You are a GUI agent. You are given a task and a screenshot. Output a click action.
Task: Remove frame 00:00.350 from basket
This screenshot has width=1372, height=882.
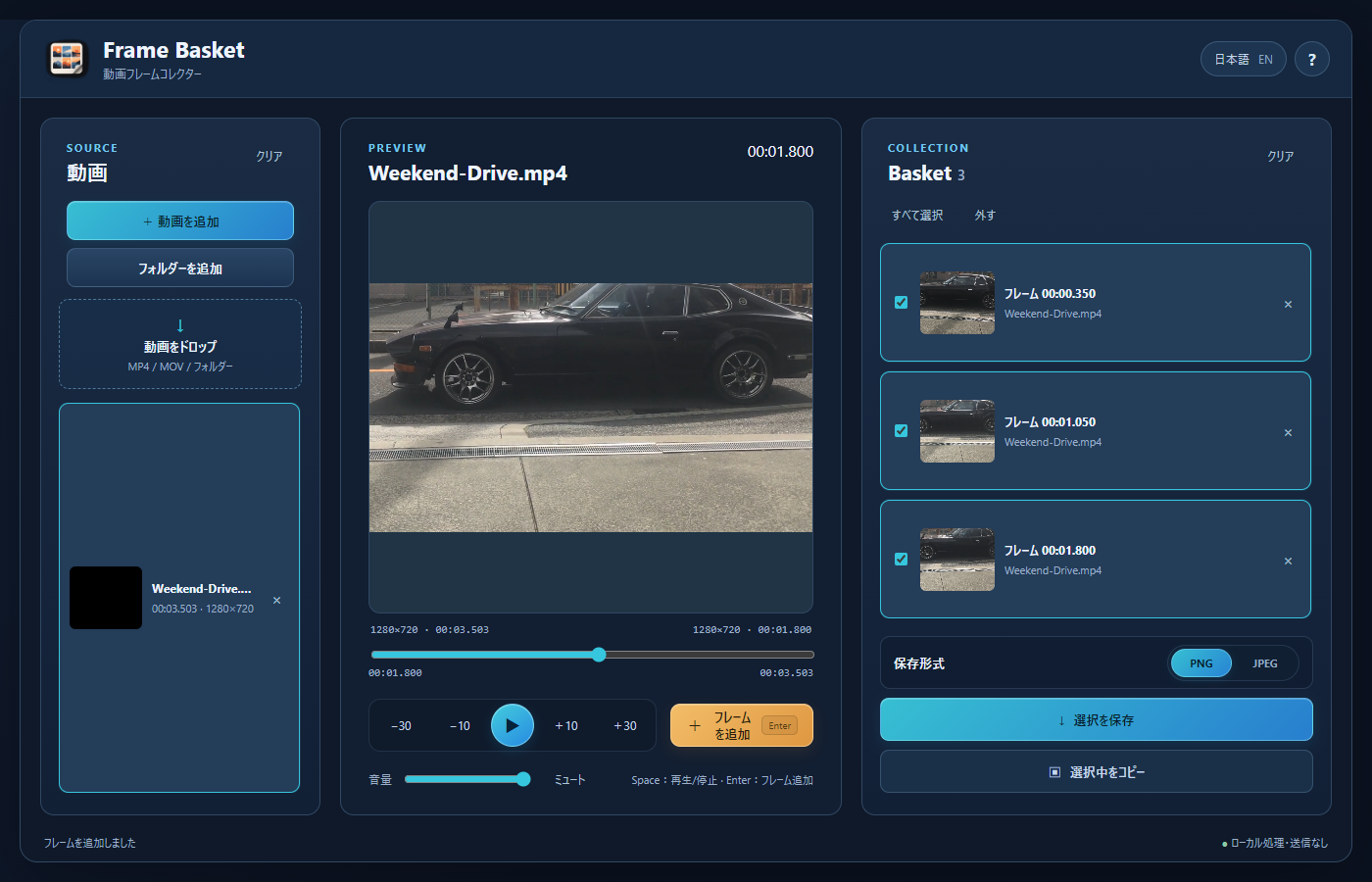(x=1288, y=304)
